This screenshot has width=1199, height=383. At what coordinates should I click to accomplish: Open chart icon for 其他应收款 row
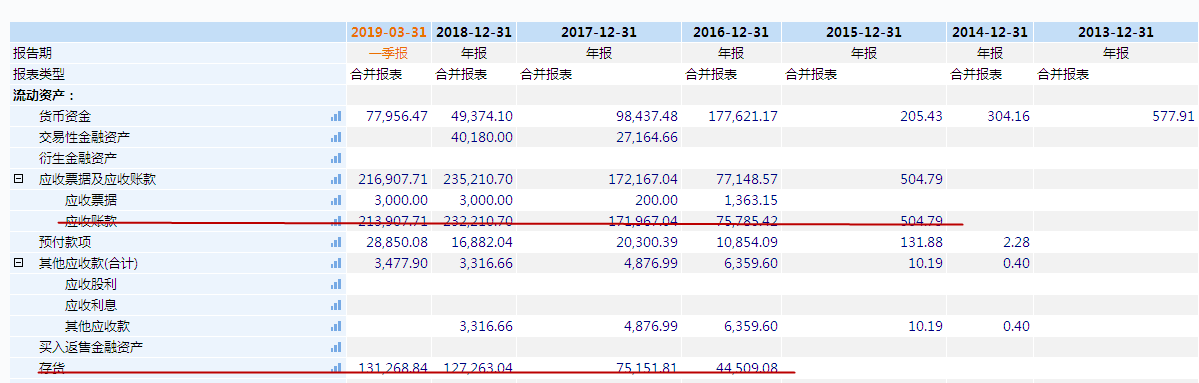coord(336,326)
